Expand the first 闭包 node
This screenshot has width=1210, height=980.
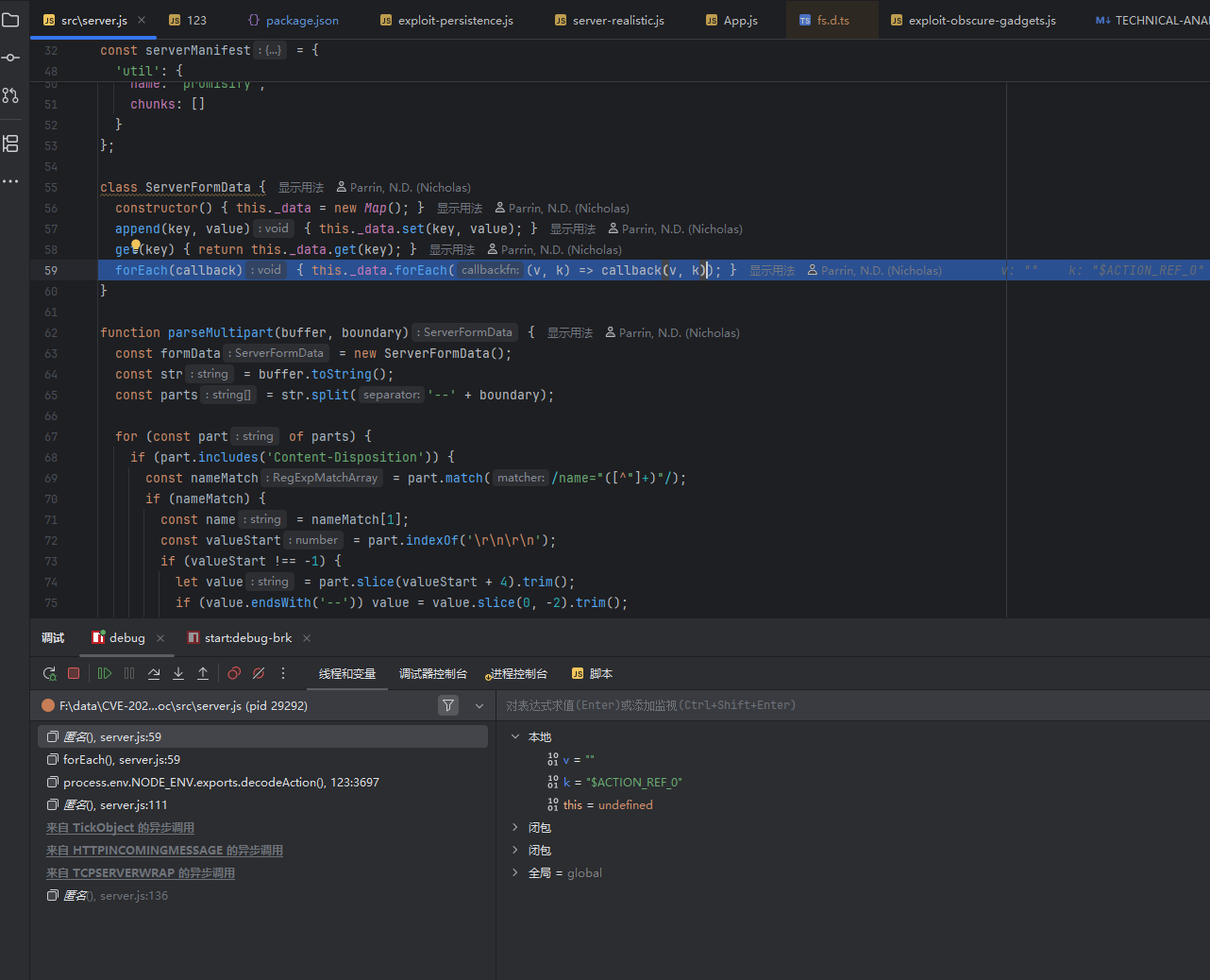click(x=514, y=827)
